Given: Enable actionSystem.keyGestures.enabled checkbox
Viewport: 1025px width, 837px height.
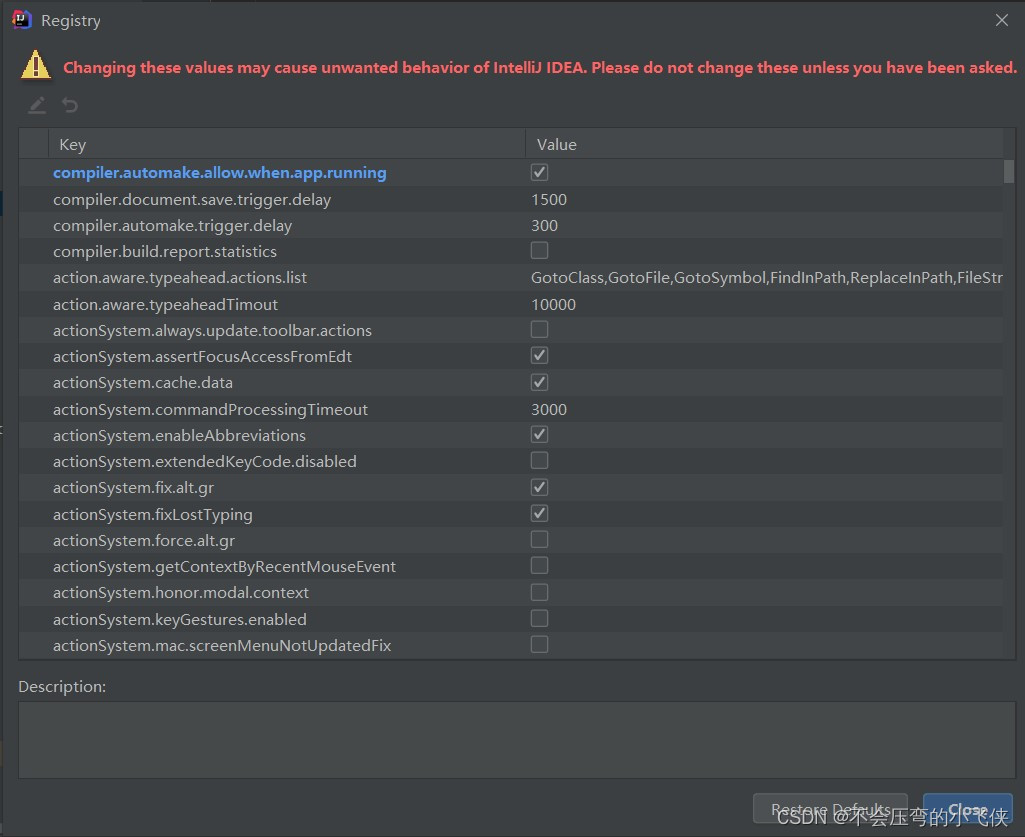Looking at the screenshot, I should coord(539,618).
